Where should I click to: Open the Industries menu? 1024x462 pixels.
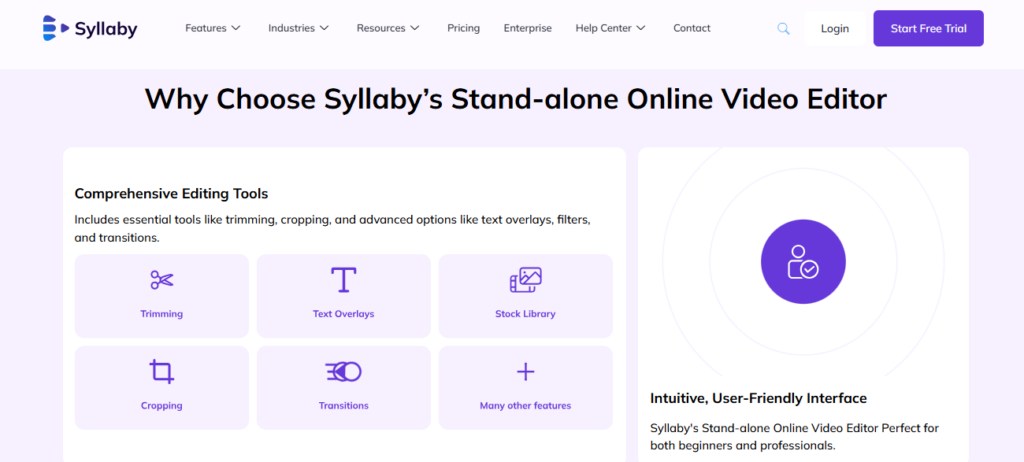(x=298, y=28)
